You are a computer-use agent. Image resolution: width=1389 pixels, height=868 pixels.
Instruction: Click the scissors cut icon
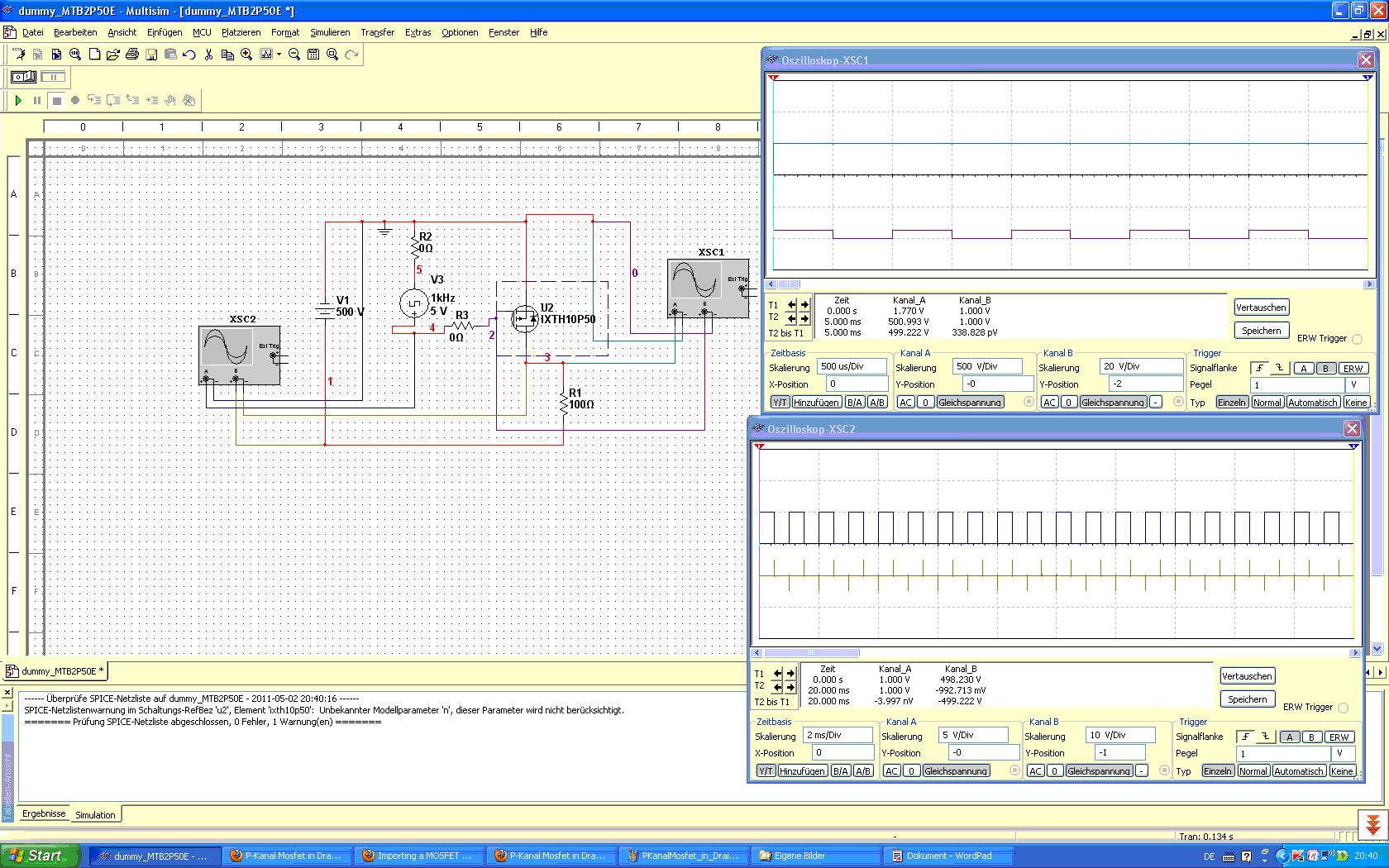(208, 55)
